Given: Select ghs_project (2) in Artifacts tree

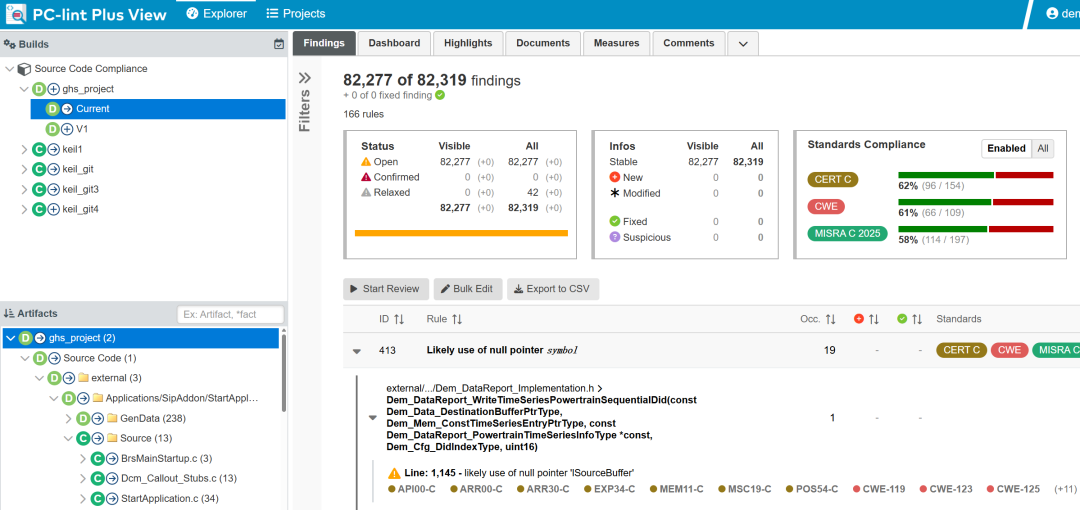Looking at the screenshot, I should [x=141, y=338].
